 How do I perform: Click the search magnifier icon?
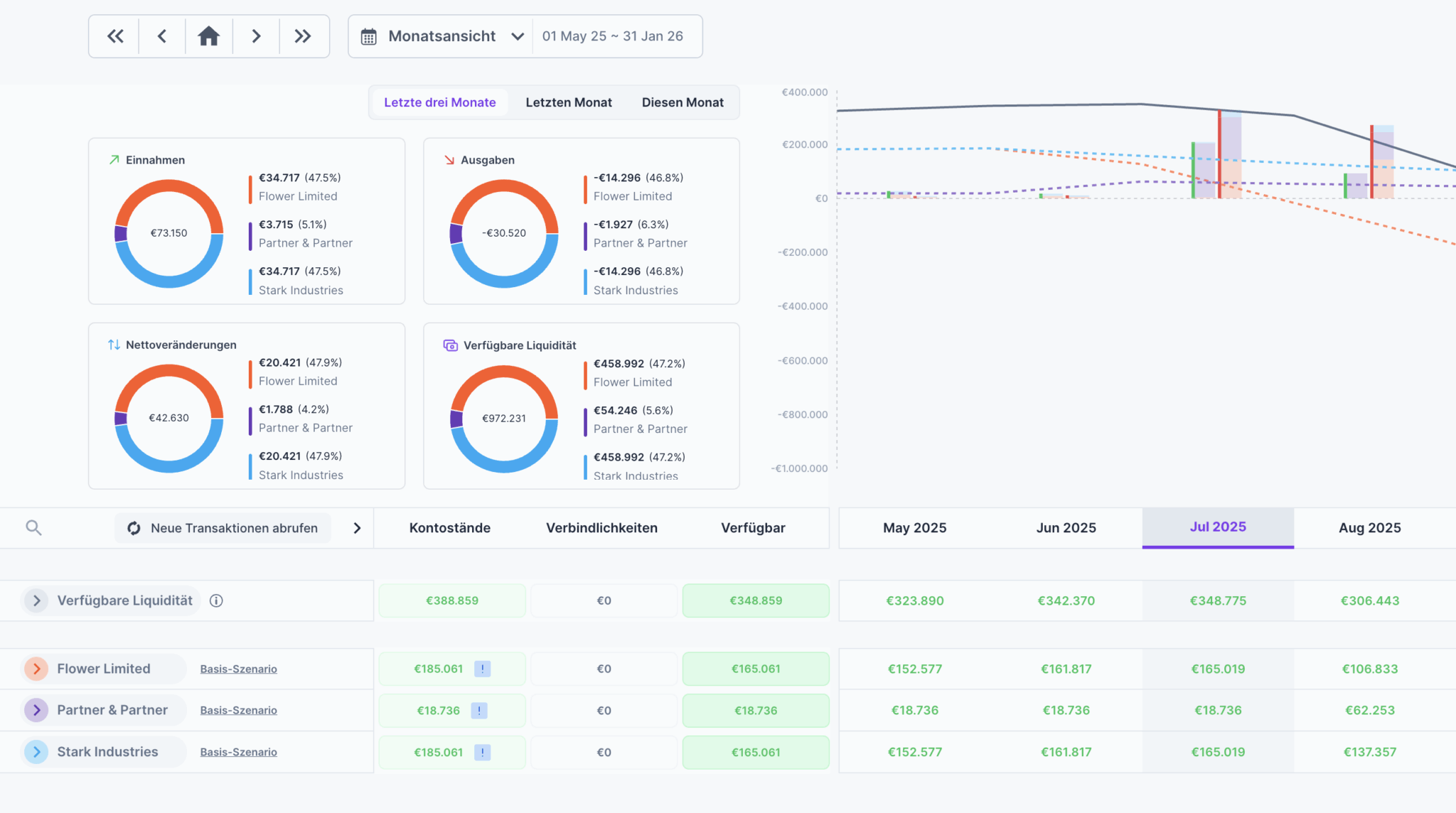click(33, 528)
